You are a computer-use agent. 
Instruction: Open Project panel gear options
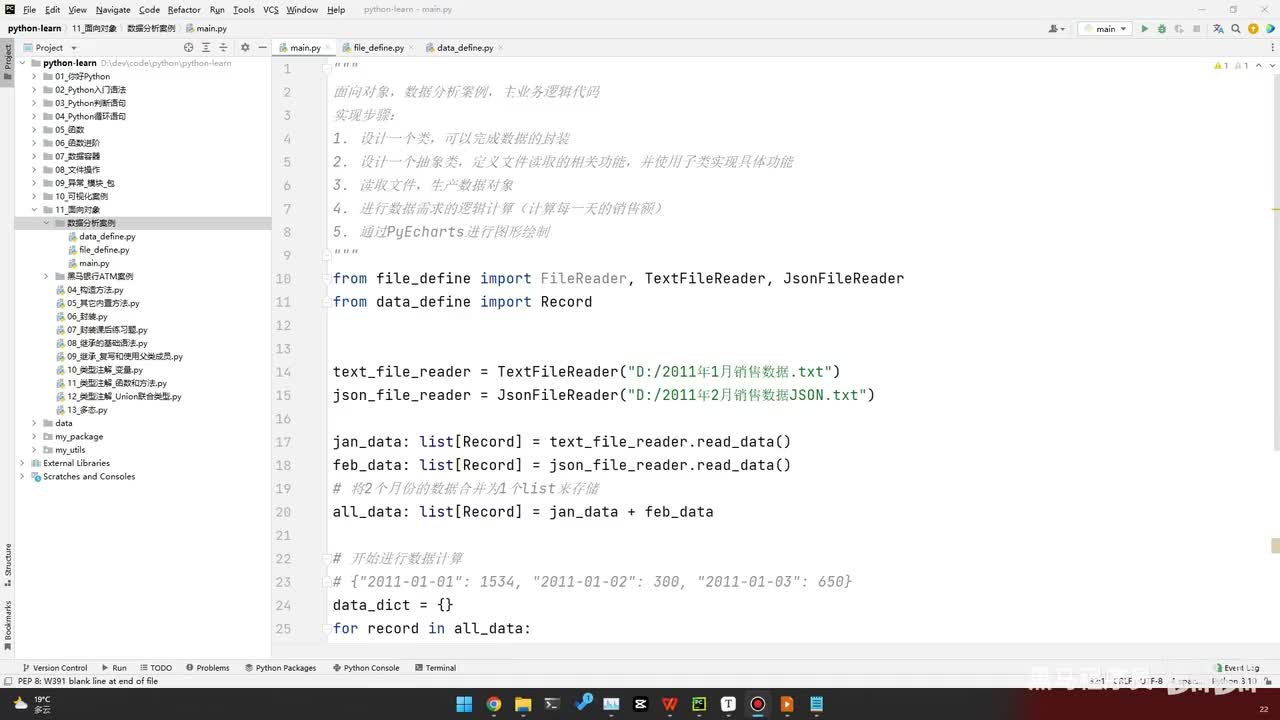tap(245, 47)
